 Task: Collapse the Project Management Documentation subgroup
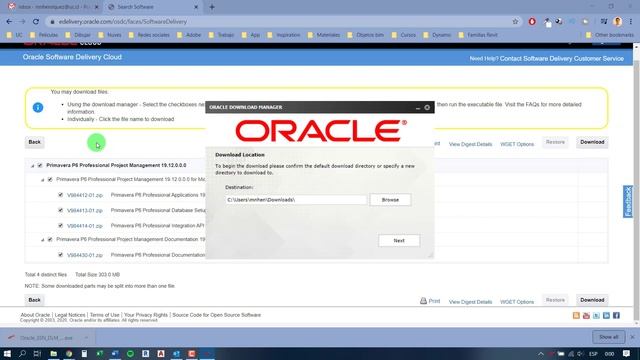click(x=42, y=240)
